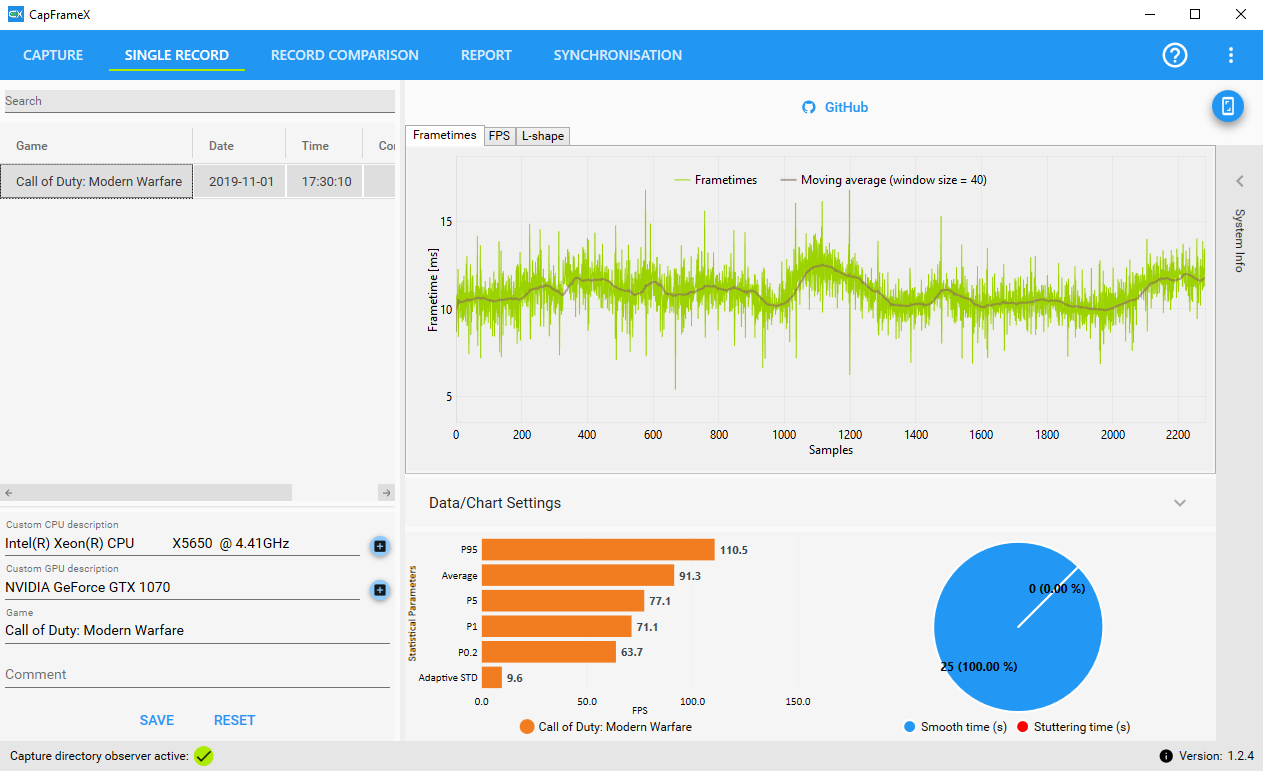This screenshot has width=1263, height=771.
Task: Toggle the Smooth time (s) legend entry
Action: 954,727
